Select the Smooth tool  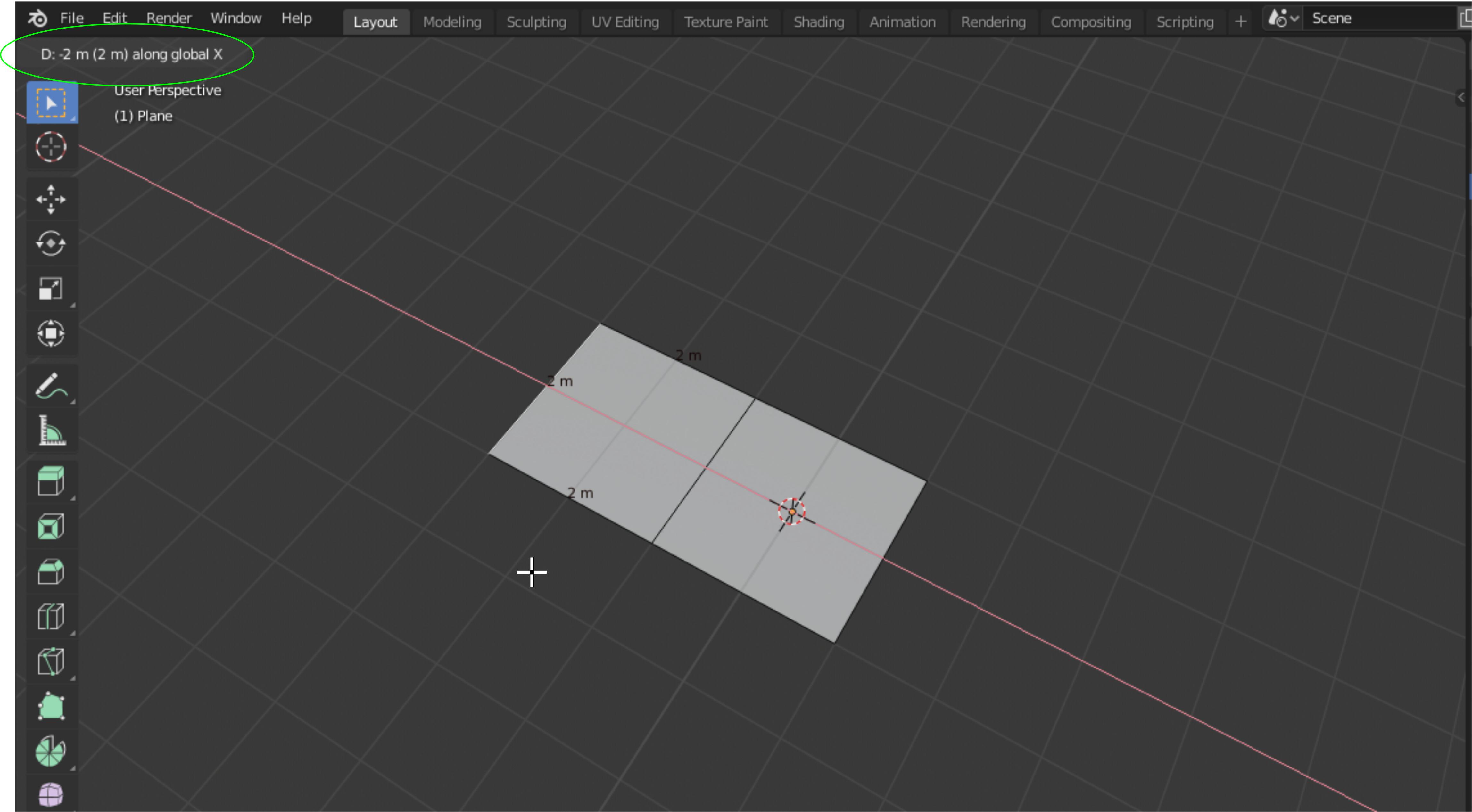click(52, 794)
